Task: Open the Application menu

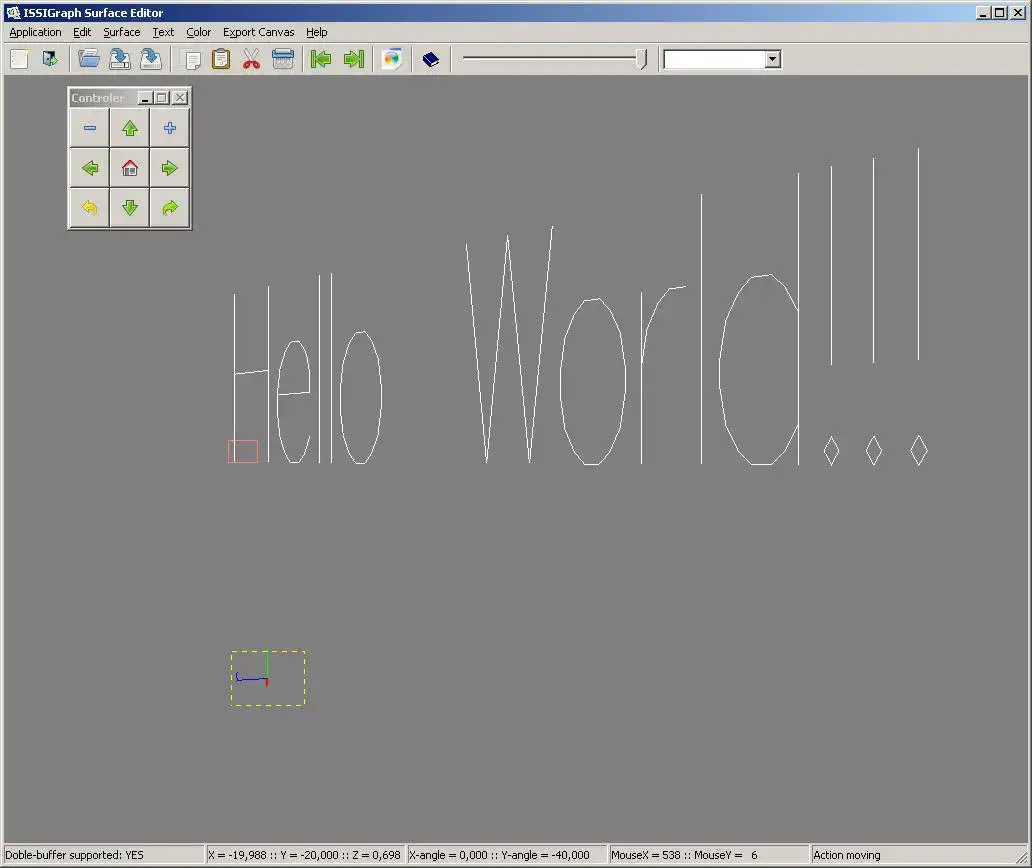Action: [36, 32]
